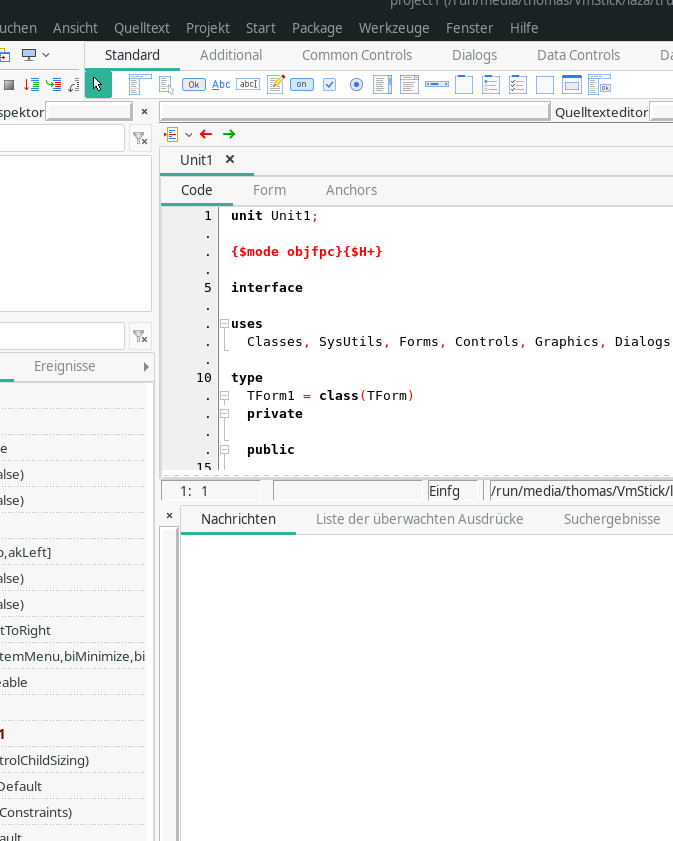Select the arrow selection tool in palette
The width and height of the screenshot is (673, 841).
click(x=98, y=84)
